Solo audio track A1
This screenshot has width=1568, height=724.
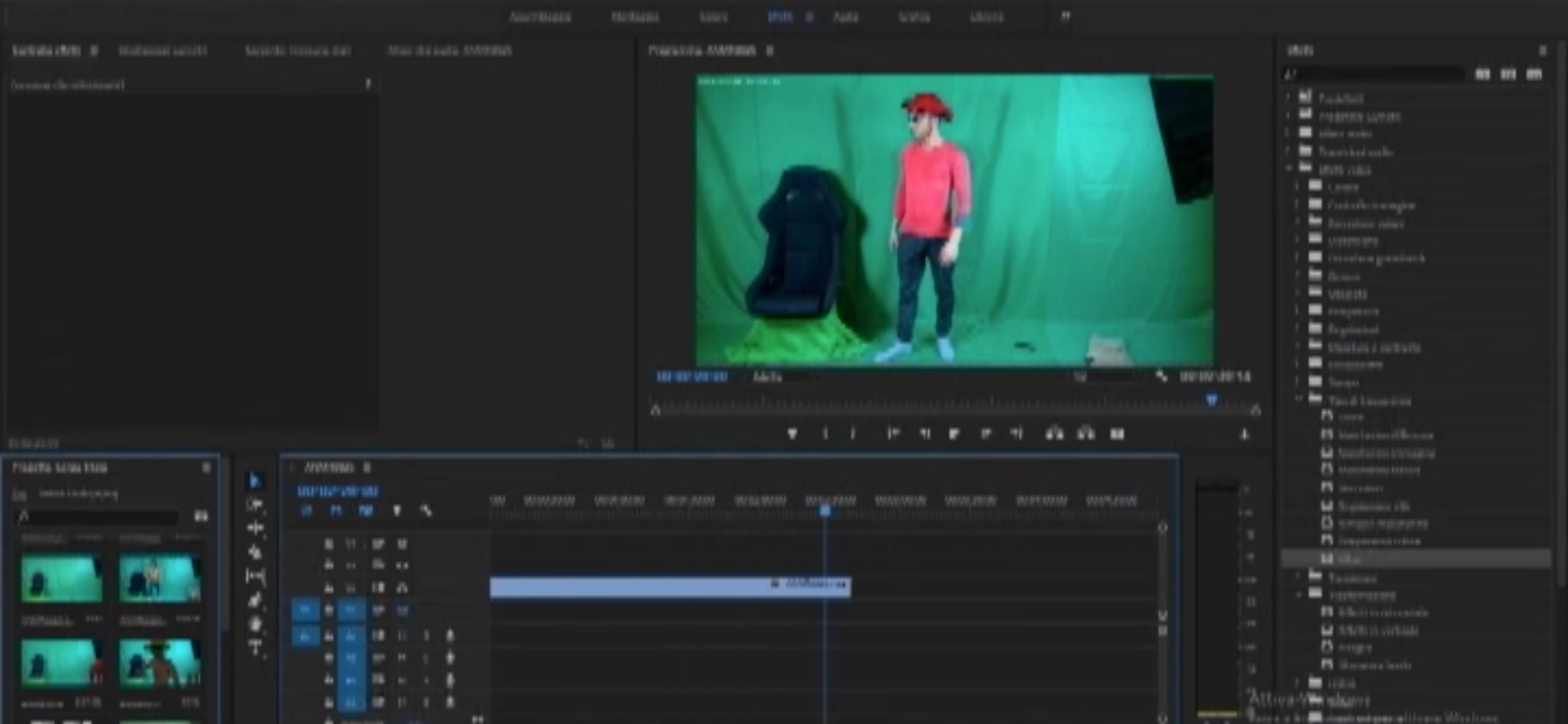pyautogui.click(x=426, y=635)
